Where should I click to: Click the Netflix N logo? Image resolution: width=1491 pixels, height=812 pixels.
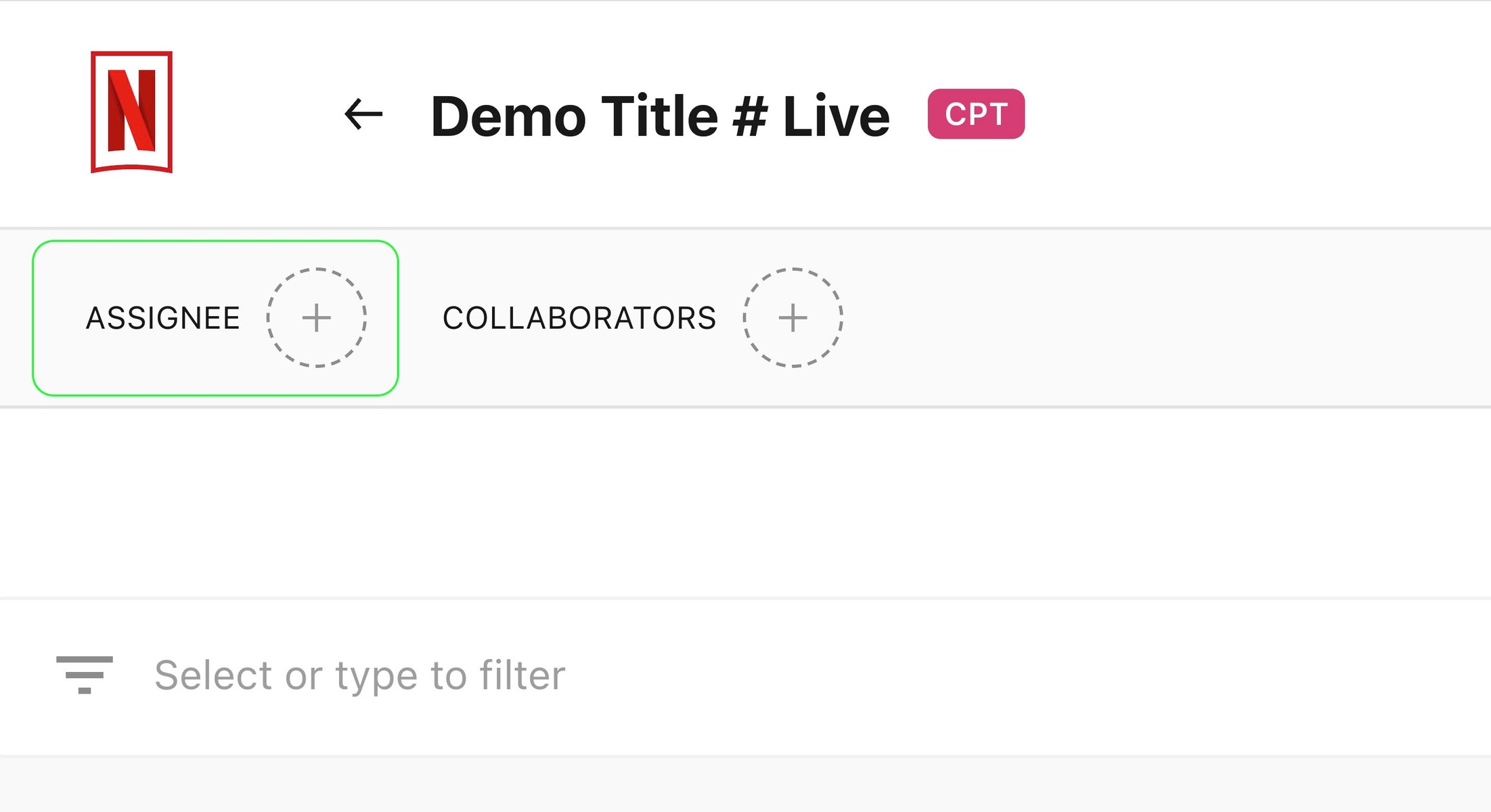[x=132, y=112]
